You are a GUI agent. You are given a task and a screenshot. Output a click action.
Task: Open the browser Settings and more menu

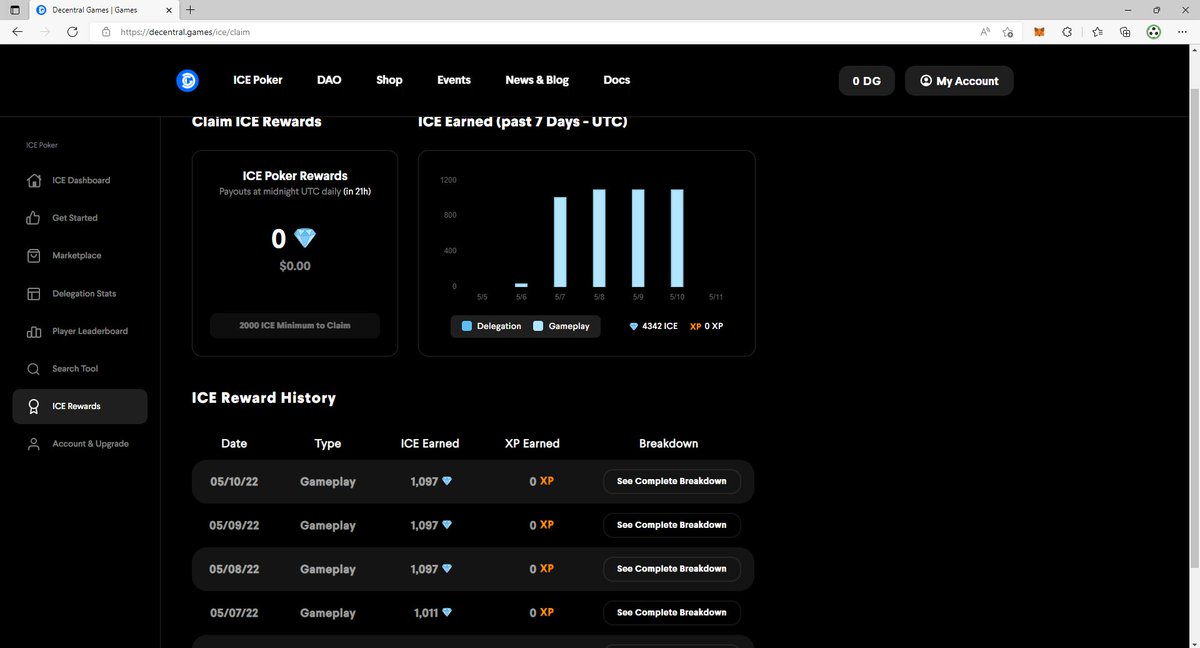click(x=1182, y=32)
